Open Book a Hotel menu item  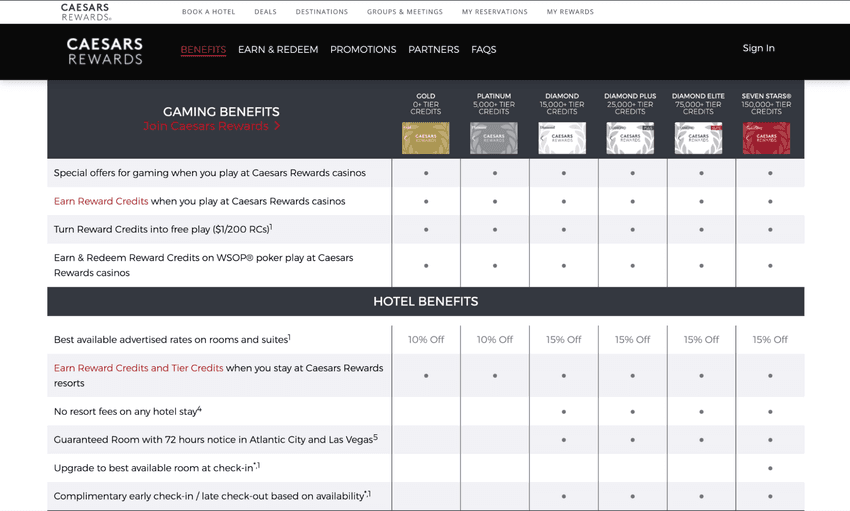point(209,11)
